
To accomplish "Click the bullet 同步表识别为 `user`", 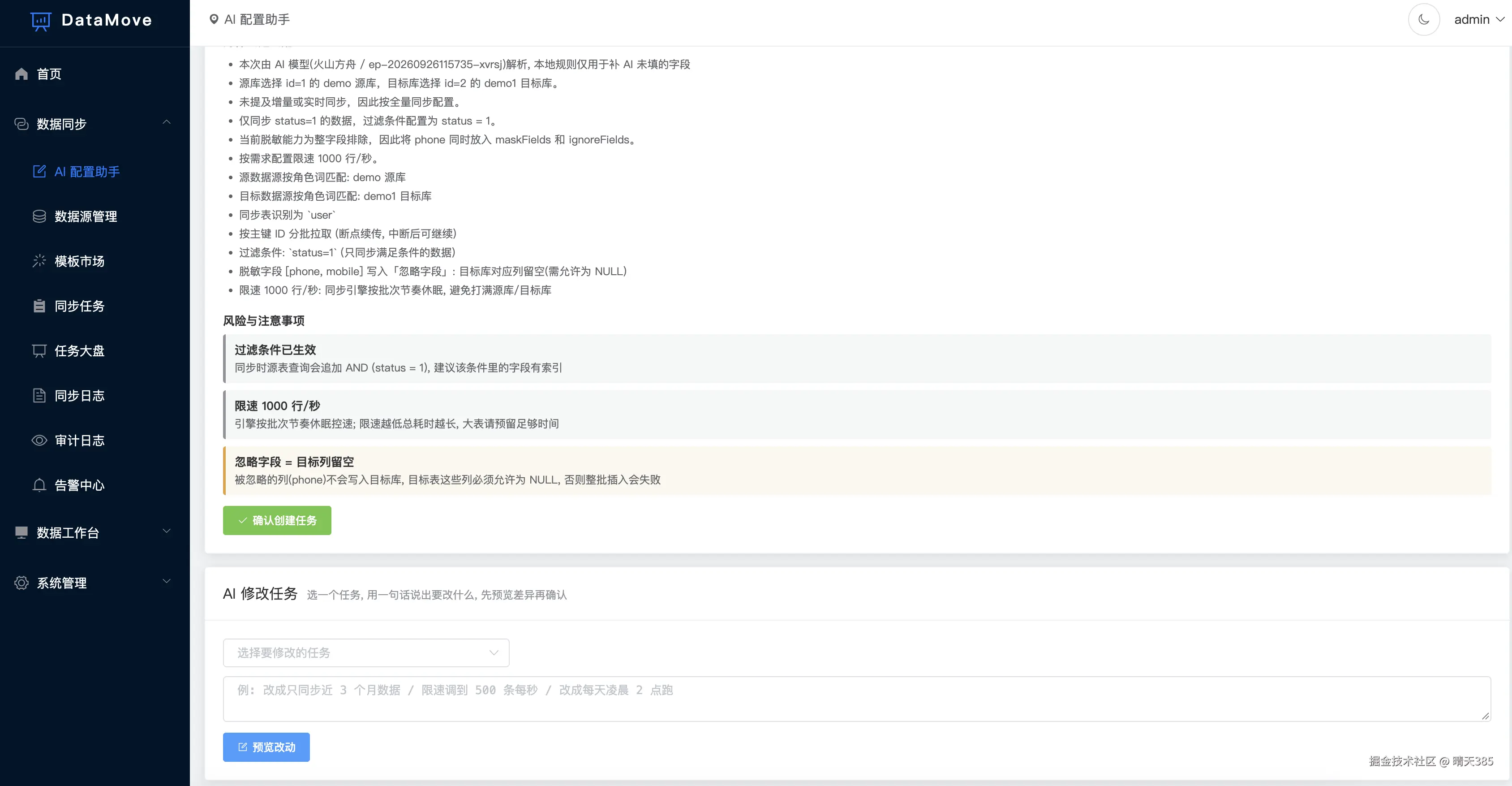I will pyautogui.click(x=287, y=215).
